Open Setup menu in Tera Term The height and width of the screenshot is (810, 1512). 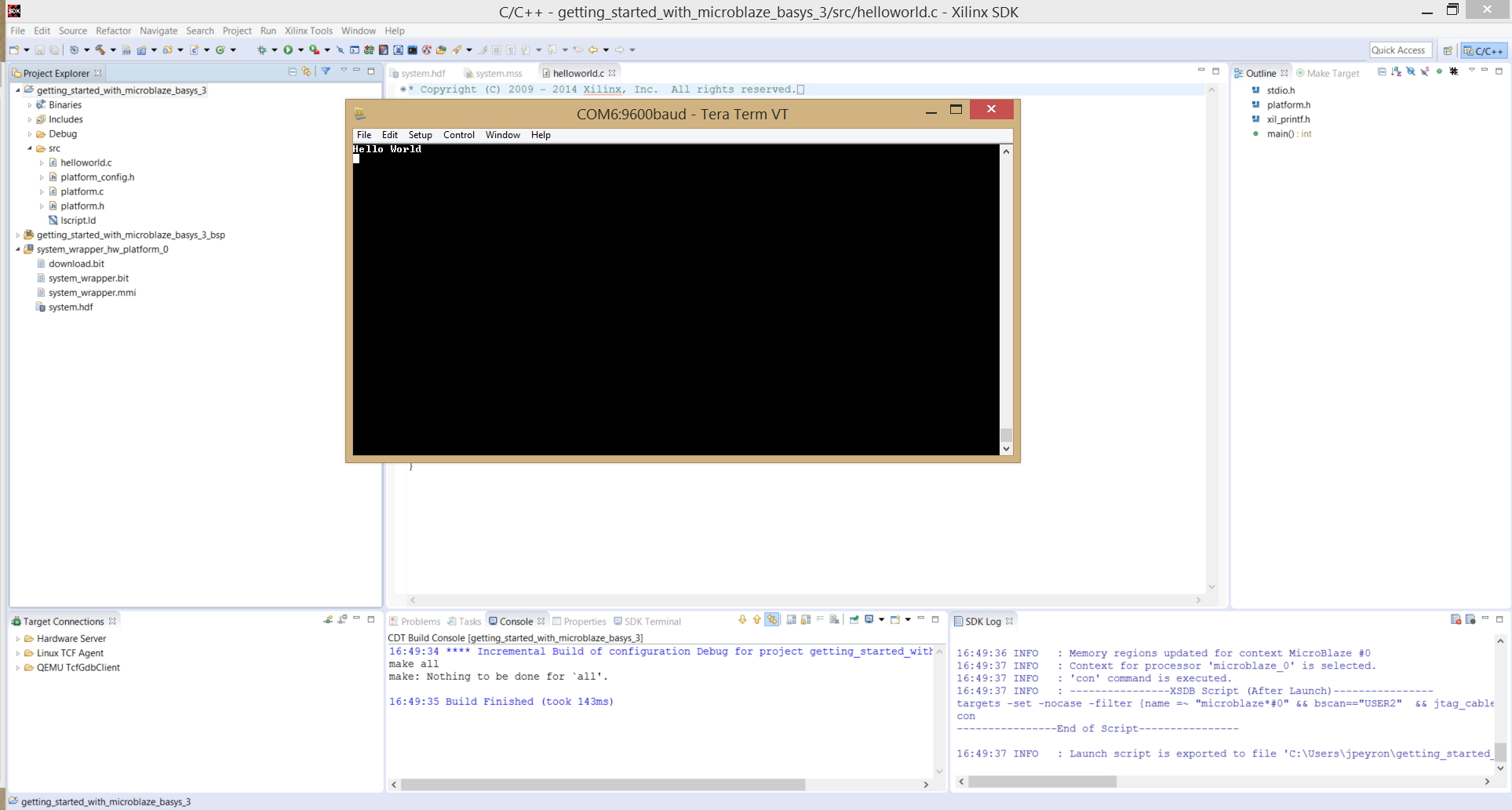pyautogui.click(x=420, y=135)
